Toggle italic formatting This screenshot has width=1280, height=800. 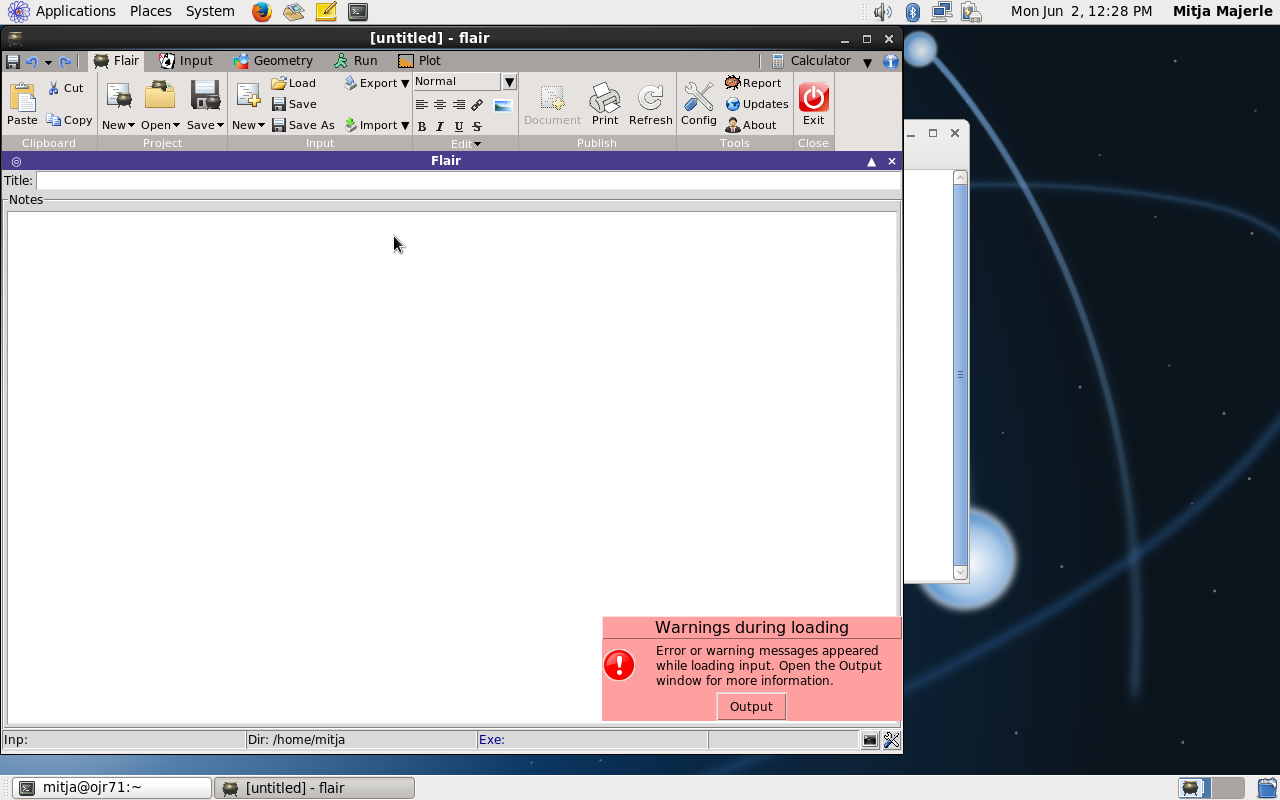(440, 127)
